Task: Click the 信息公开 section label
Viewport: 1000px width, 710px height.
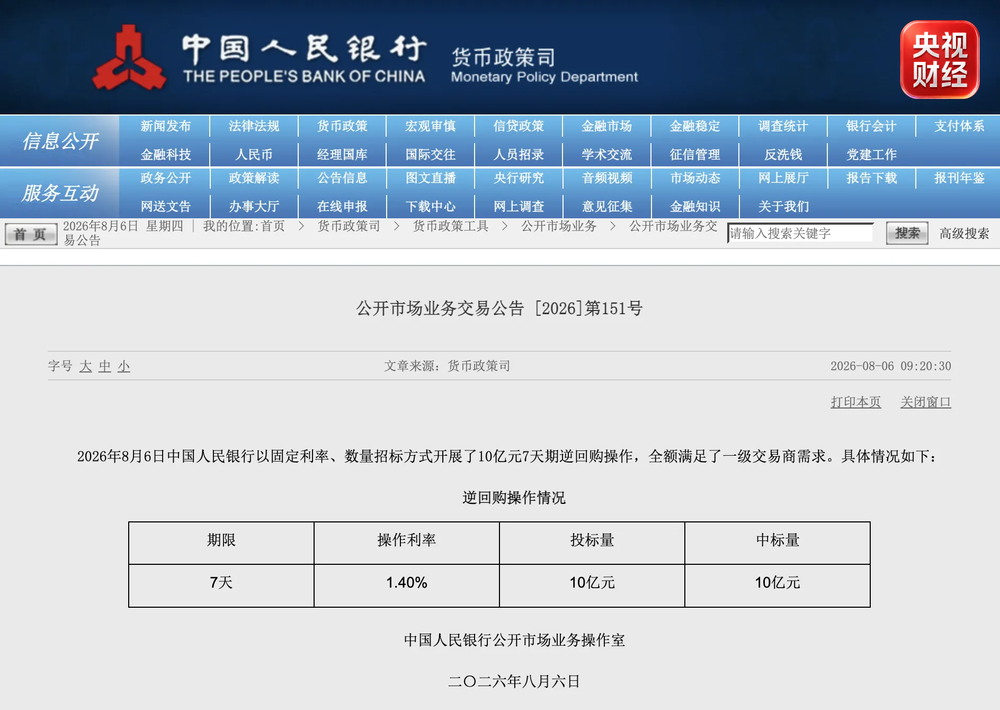Action: tap(60, 141)
